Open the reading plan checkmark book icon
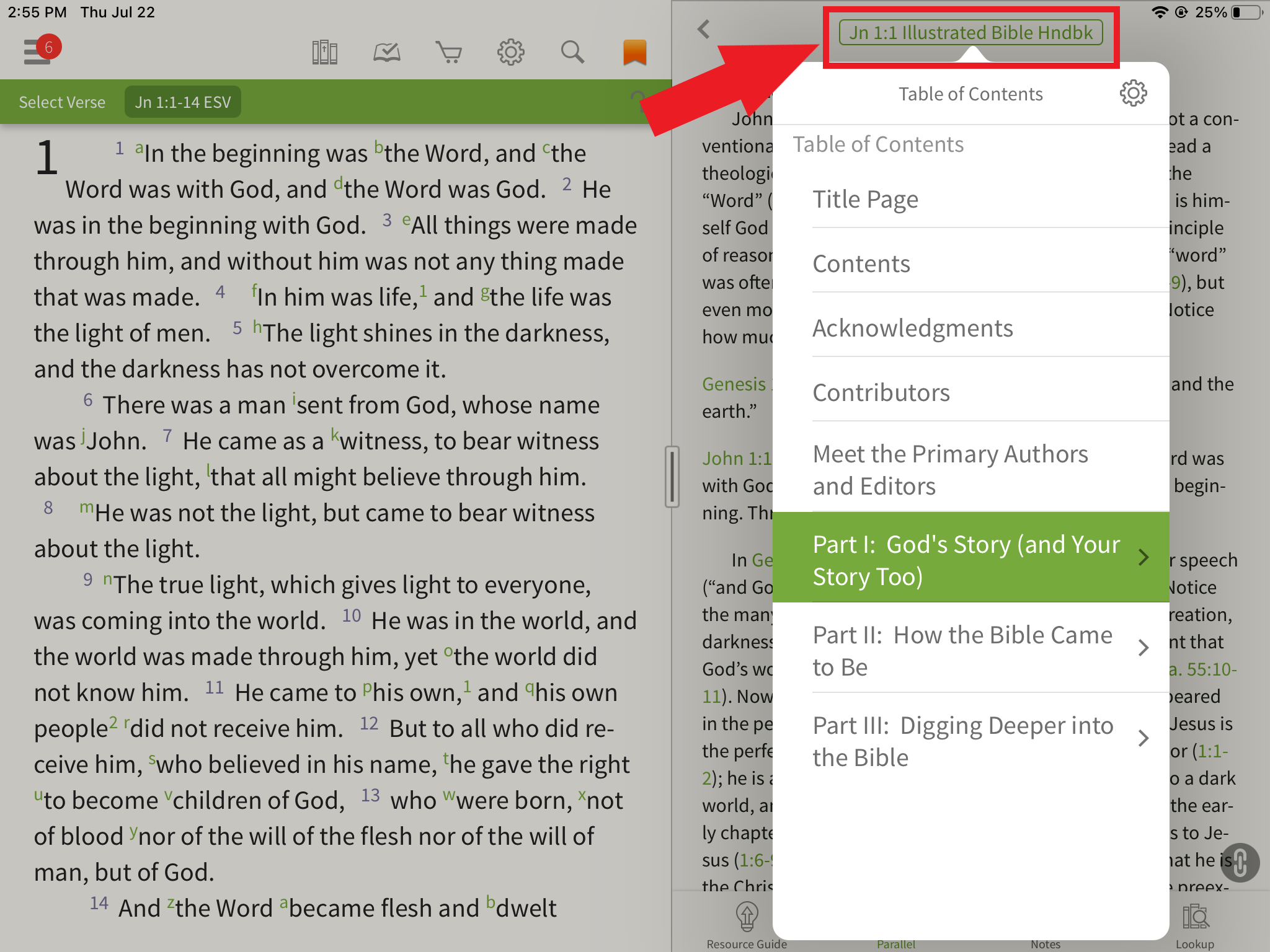 (x=387, y=52)
